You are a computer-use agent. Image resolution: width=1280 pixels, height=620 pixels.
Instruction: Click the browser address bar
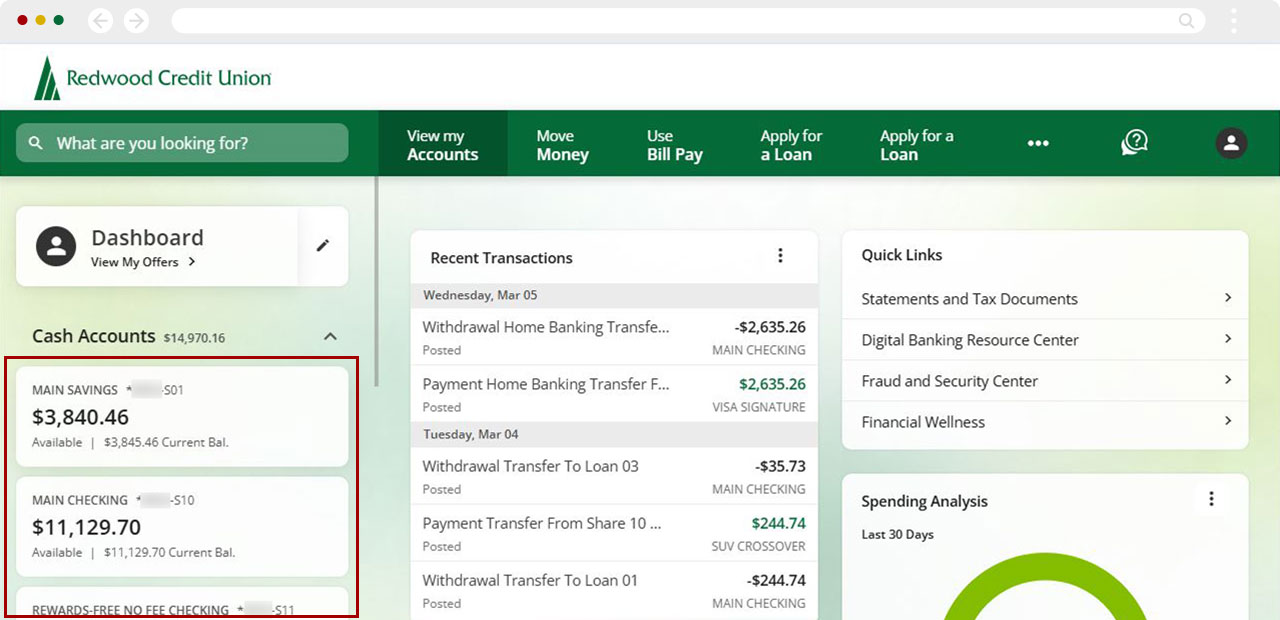(x=688, y=21)
